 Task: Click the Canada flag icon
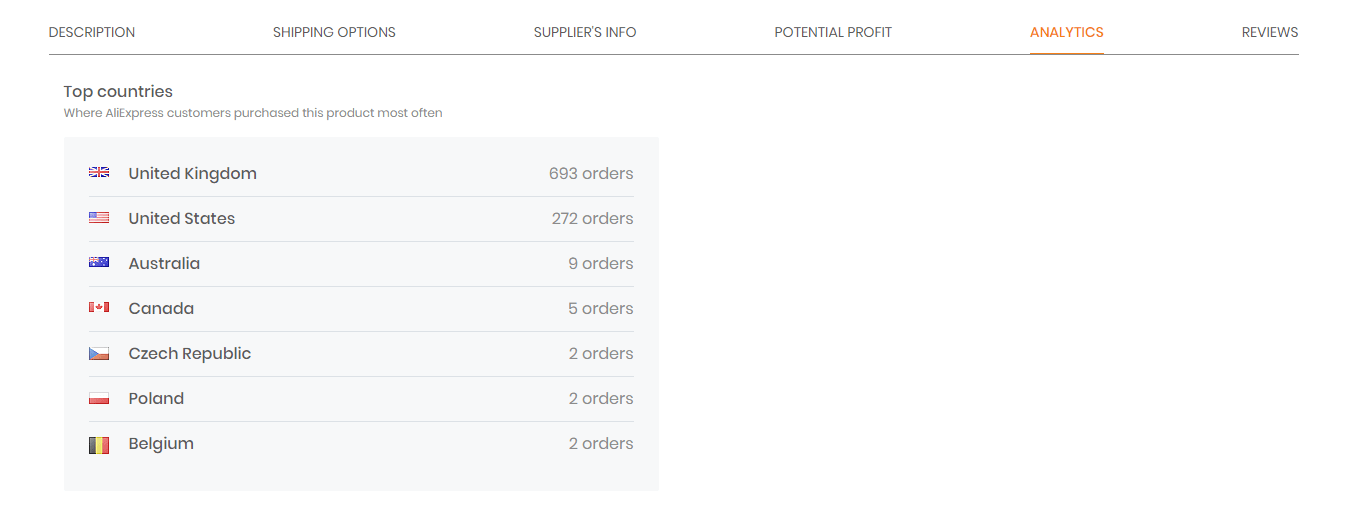(99, 308)
